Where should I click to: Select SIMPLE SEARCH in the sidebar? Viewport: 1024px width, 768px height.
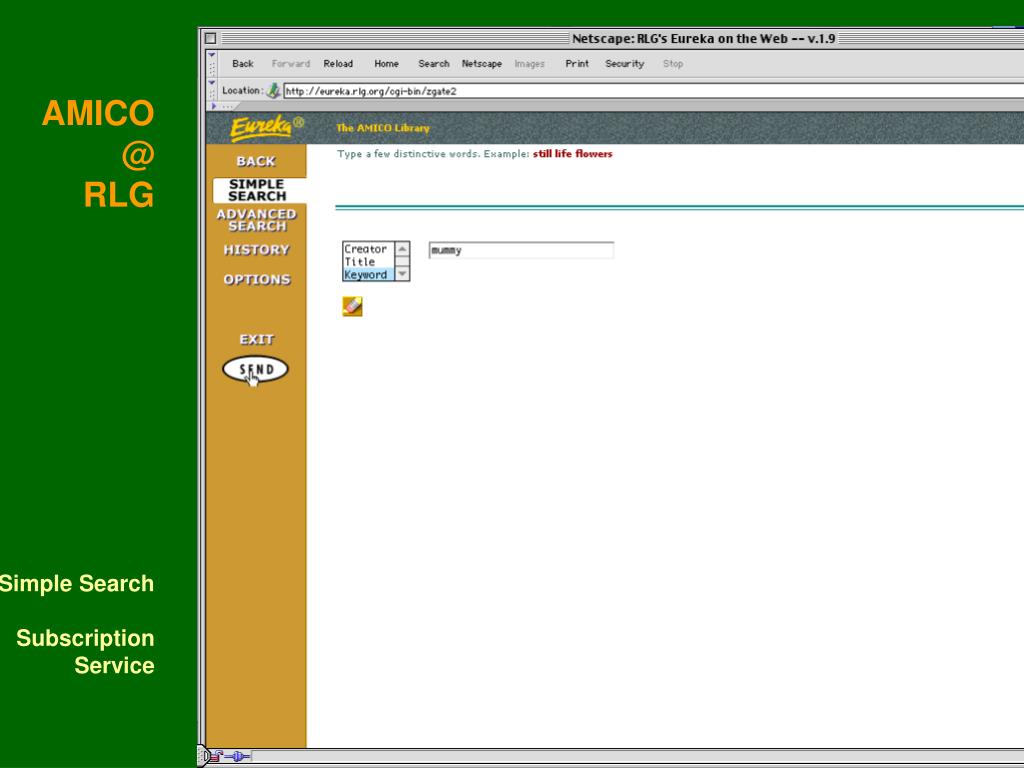[257, 190]
